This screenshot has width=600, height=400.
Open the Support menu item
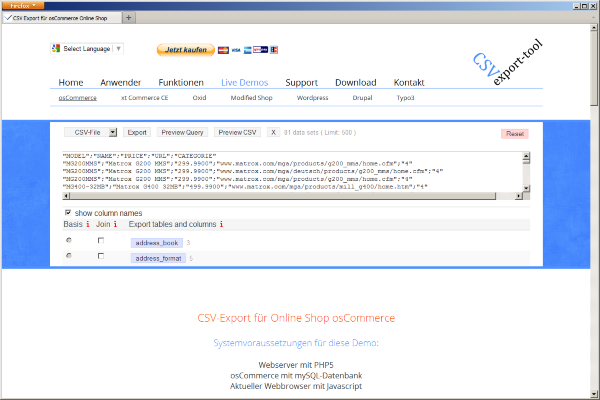coord(302,82)
